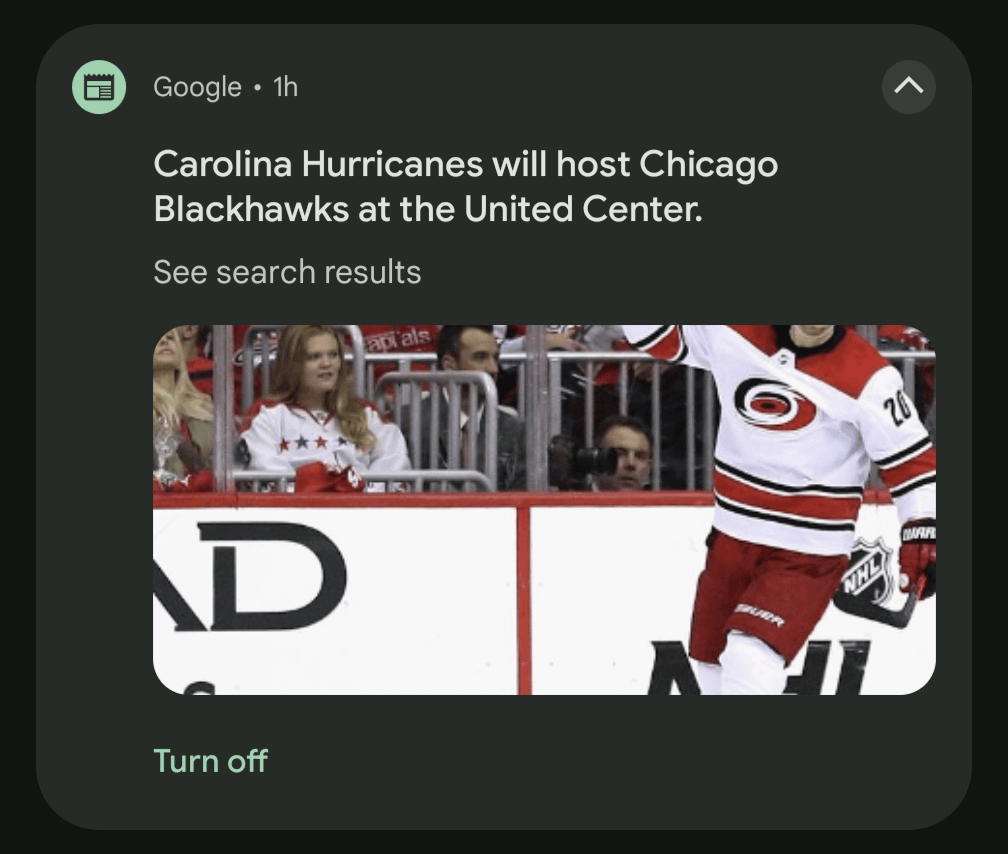The image size is (1008, 854).
Task: Open the Carolina Hurricanes headline
Action: click(465, 186)
